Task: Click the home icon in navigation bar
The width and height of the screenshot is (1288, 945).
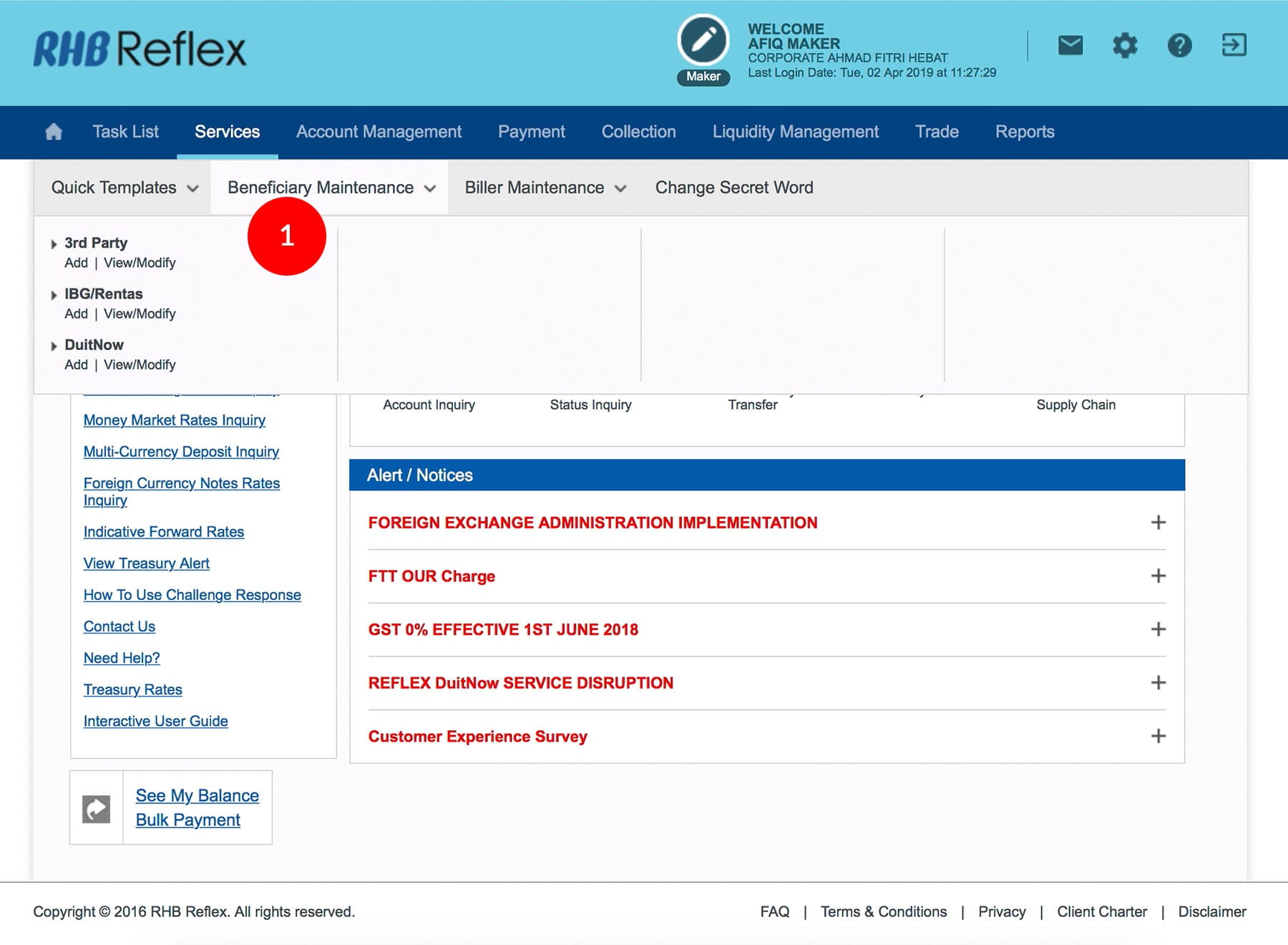Action: 54,132
